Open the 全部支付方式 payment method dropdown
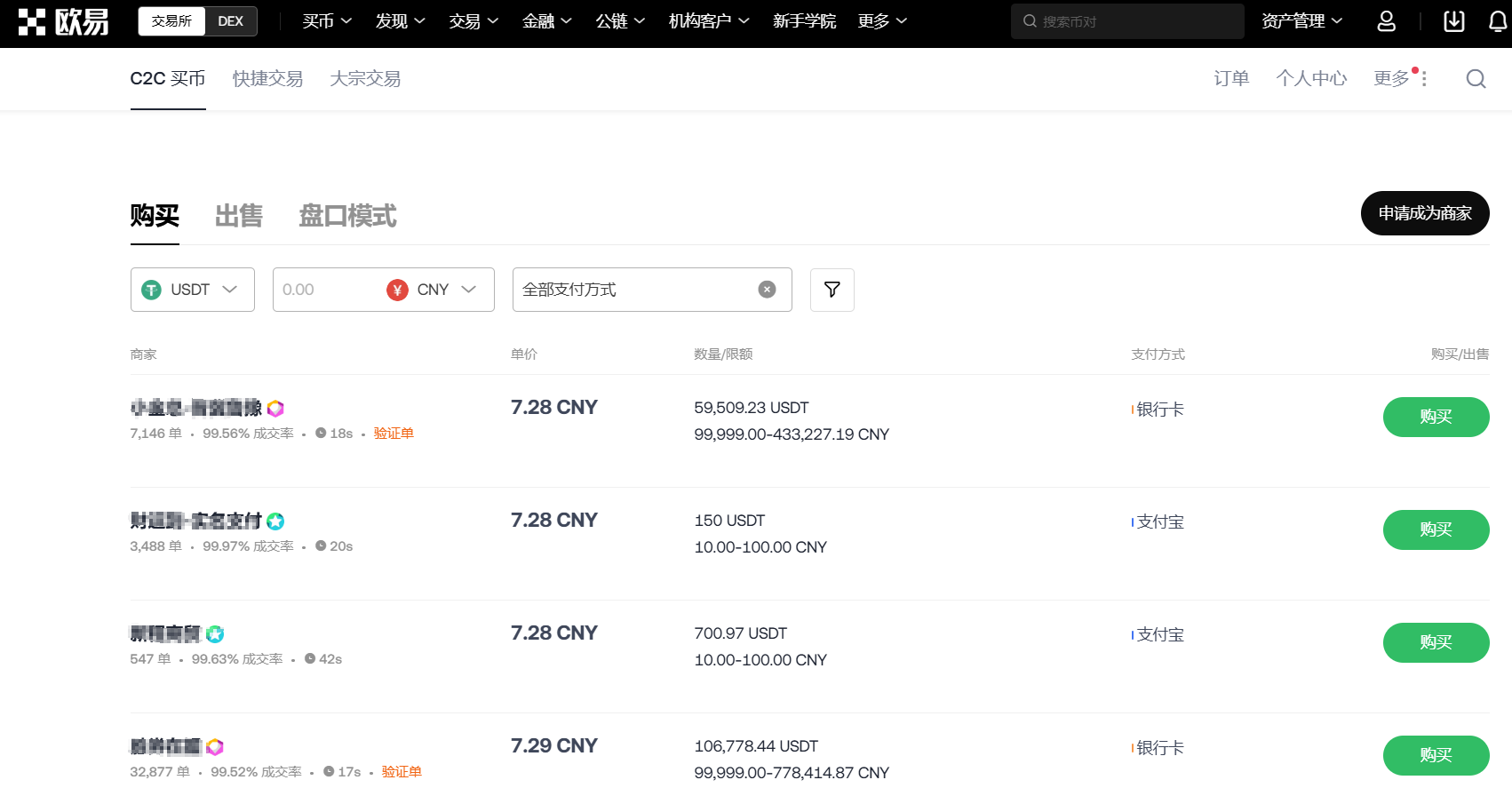Screen dimensions: 1512x796 pyautogui.click(x=652, y=290)
